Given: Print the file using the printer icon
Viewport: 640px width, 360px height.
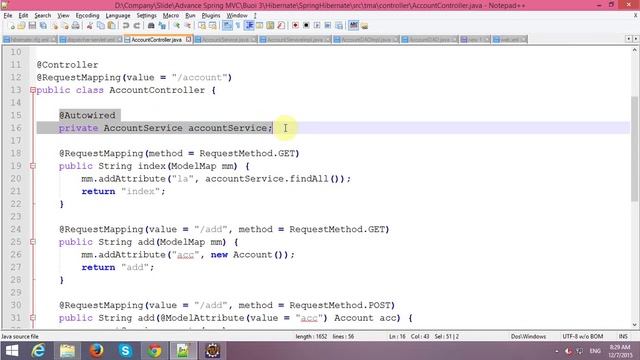Looking at the screenshot, I should [x=76, y=25].
